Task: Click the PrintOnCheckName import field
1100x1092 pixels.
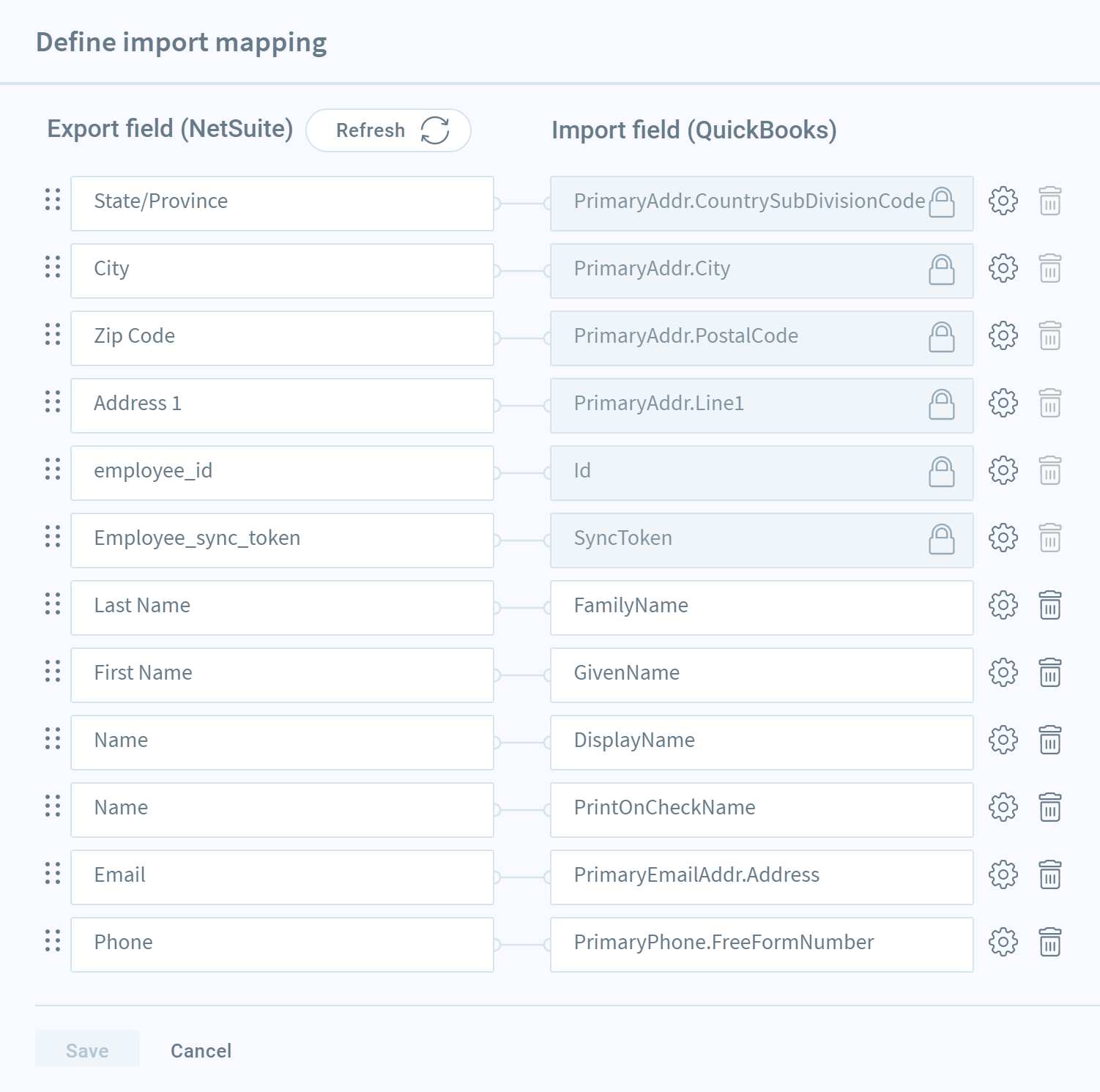Action: (762, 810)
